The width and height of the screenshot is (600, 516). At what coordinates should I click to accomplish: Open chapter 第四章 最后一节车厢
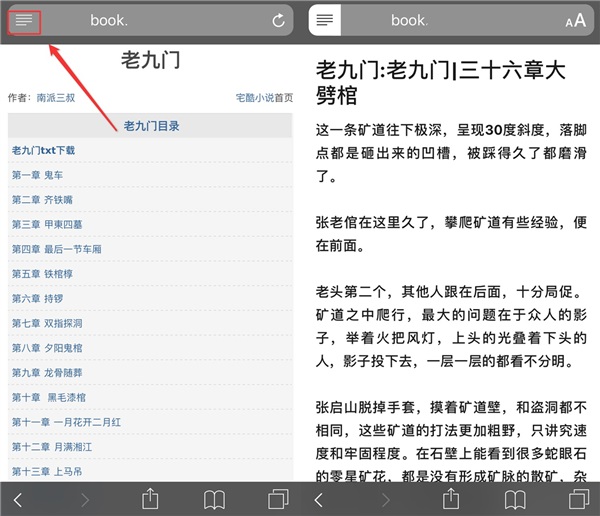(x=56, y=249)
